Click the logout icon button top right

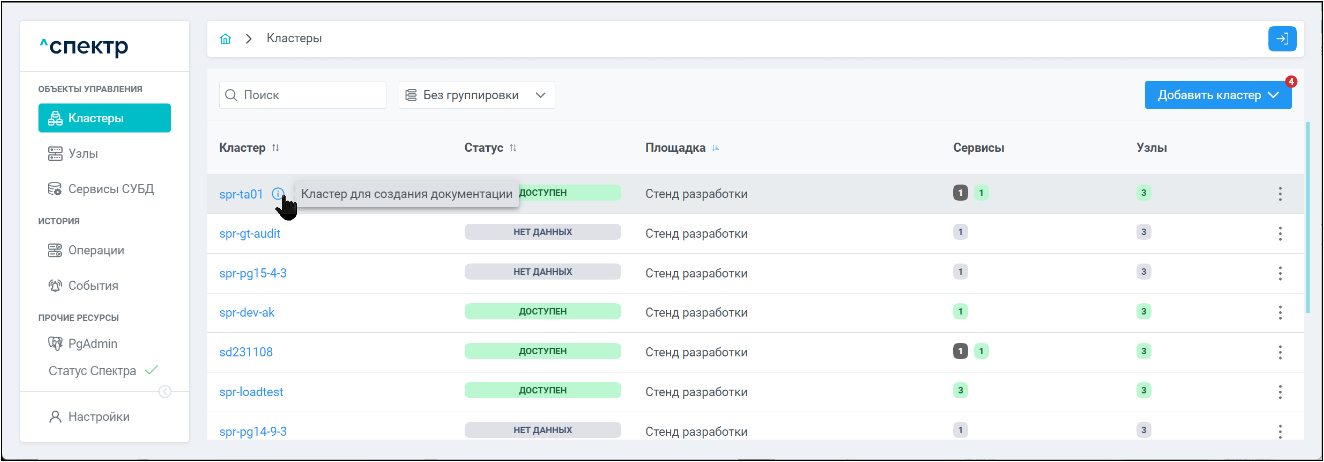(1281, 39)
